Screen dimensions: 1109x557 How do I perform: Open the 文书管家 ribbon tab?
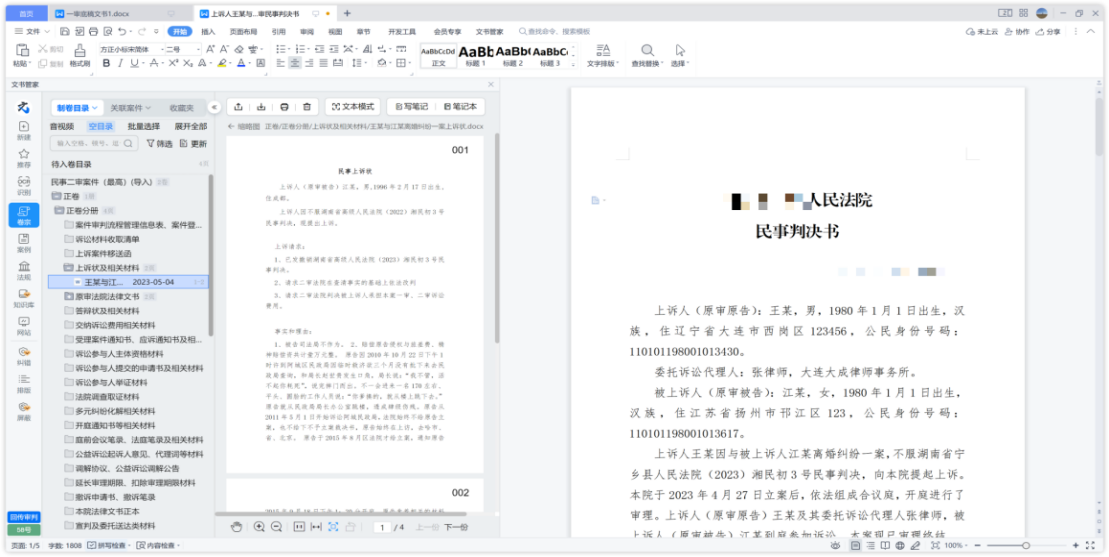490,31
